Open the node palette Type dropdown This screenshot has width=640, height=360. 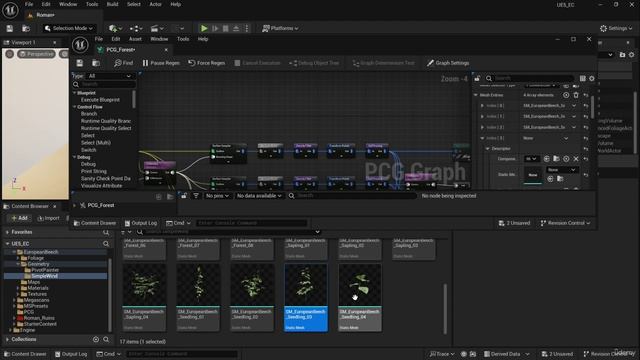coord(110,76)
